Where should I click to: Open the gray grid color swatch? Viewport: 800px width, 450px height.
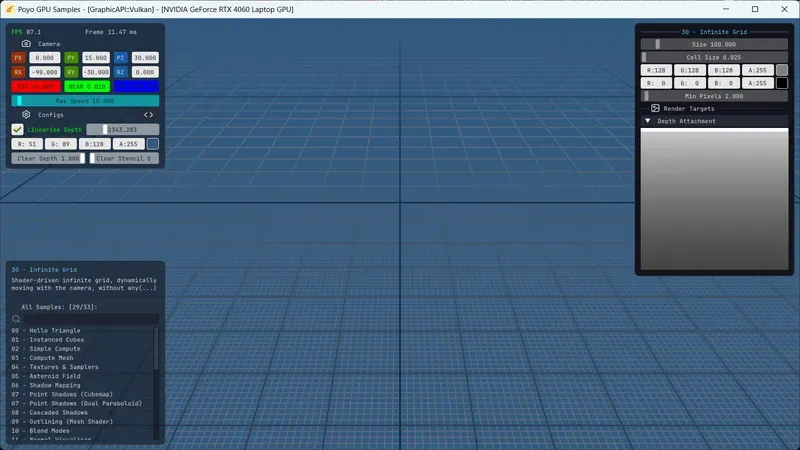pyautogui.click(x=782, y=70)
